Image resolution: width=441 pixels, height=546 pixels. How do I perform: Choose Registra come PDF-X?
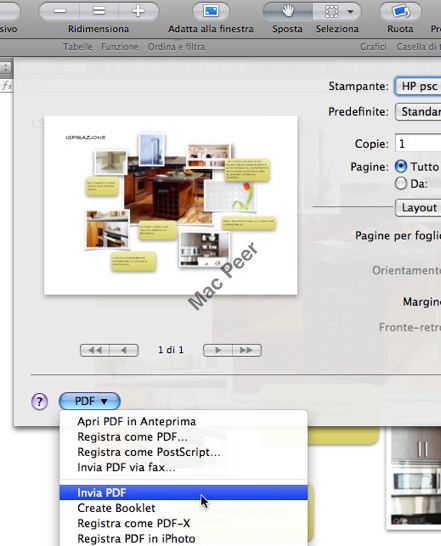(x=184, y=523)
